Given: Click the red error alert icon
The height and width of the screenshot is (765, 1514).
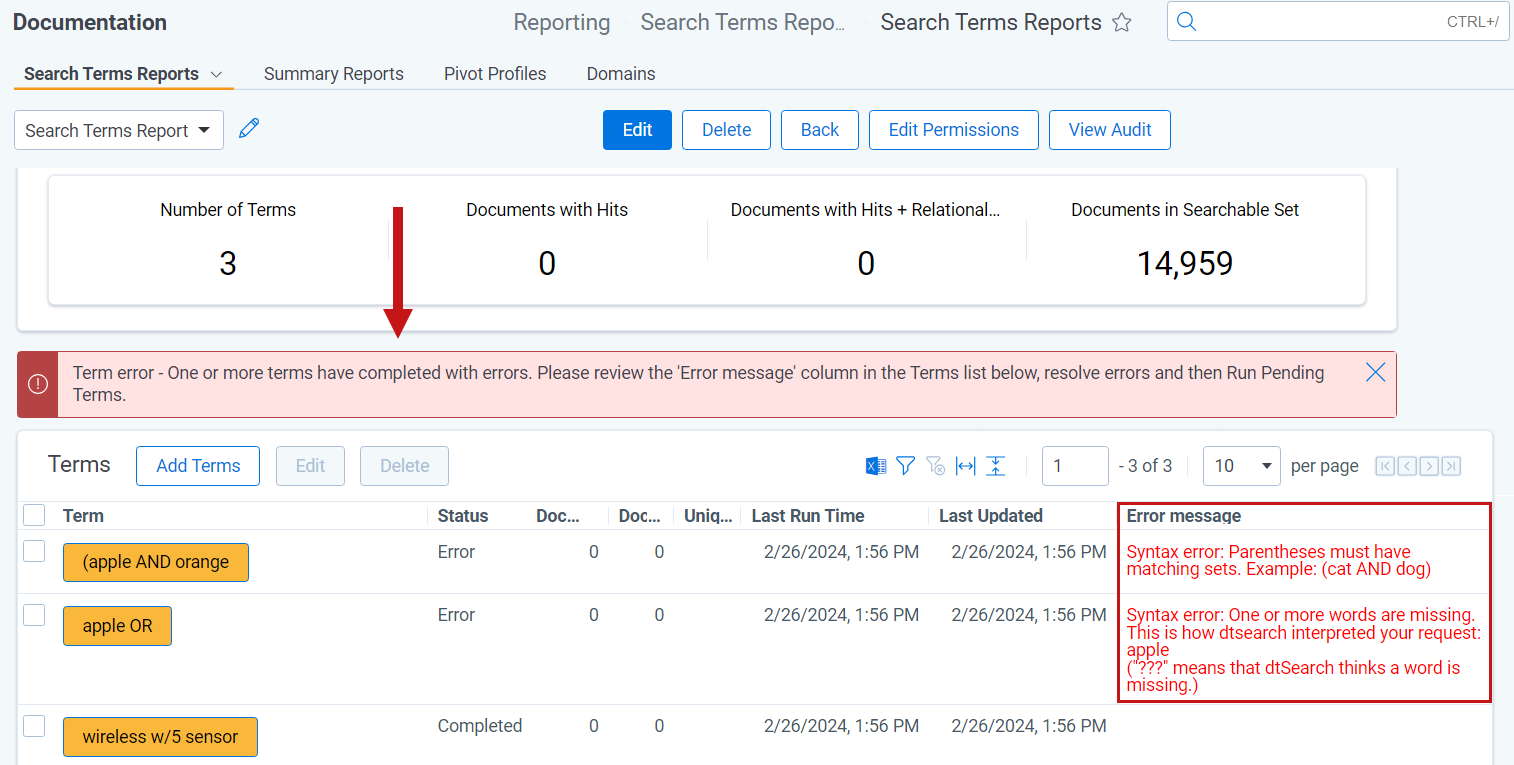Looking at the screenshot, I should pyautogui.click(x=38, y=384).
